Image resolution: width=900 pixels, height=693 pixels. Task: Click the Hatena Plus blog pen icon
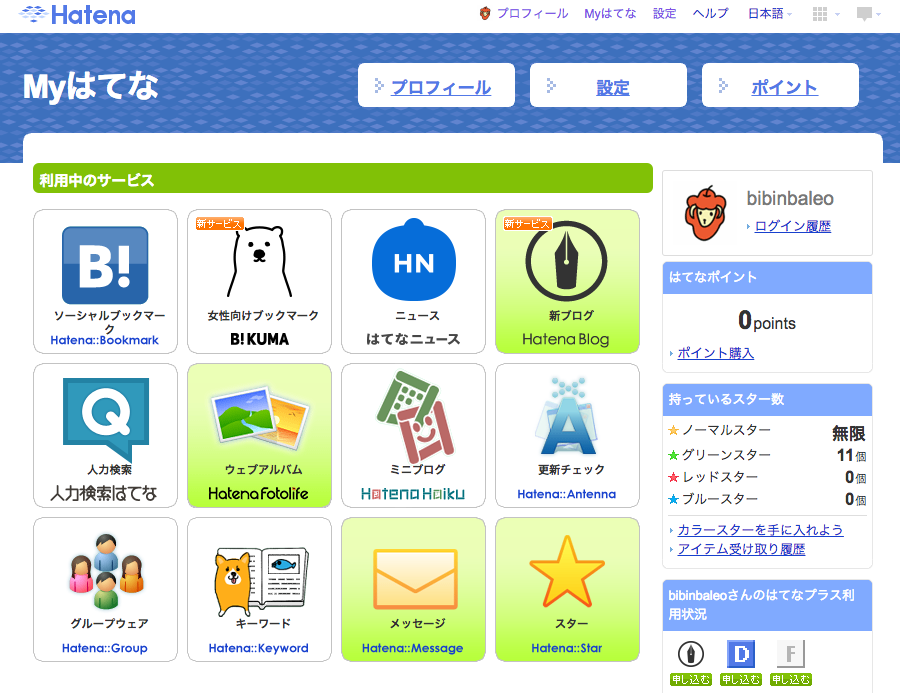tap(690, 653)
